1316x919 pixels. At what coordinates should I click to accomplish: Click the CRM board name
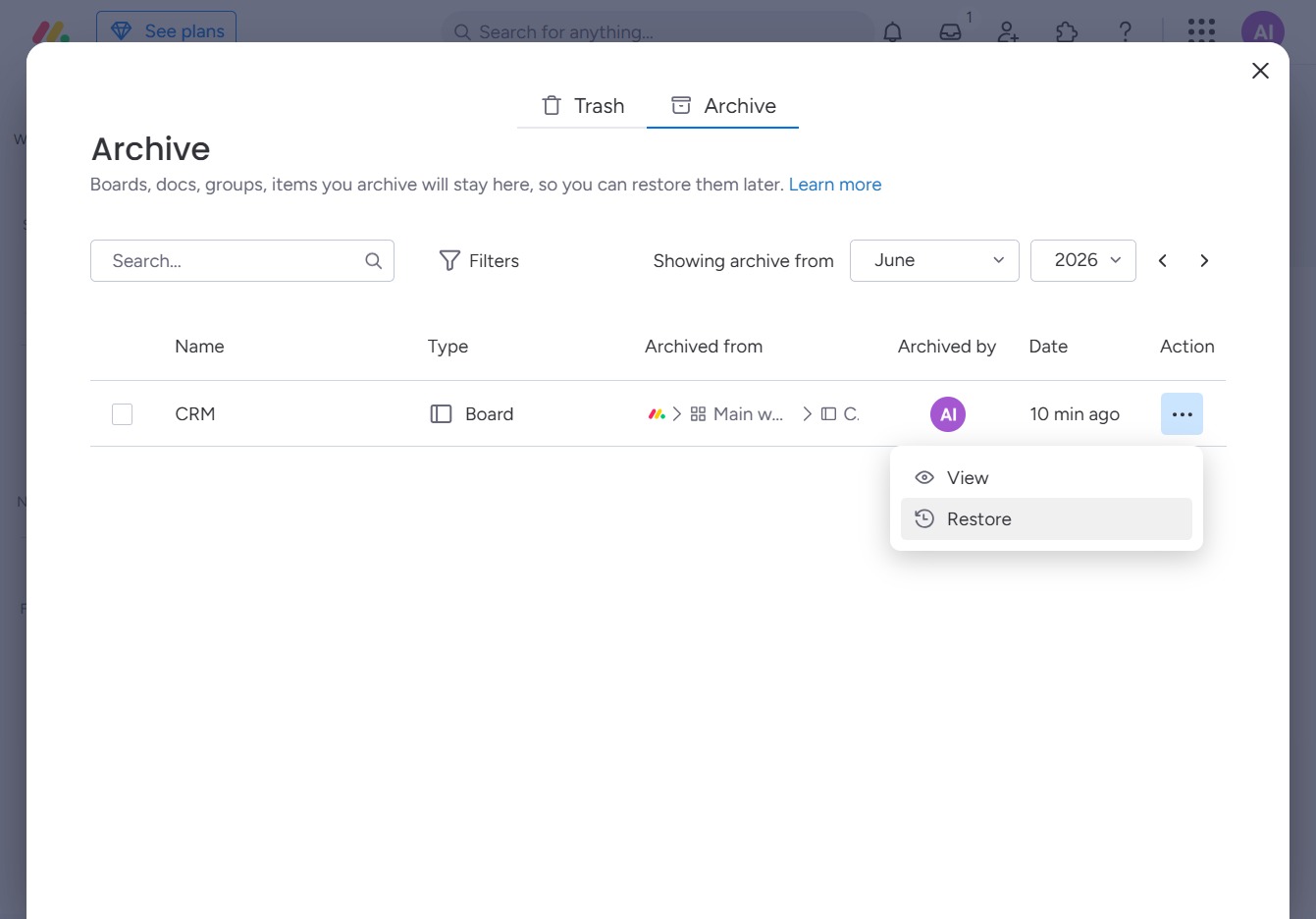point(195,414)
